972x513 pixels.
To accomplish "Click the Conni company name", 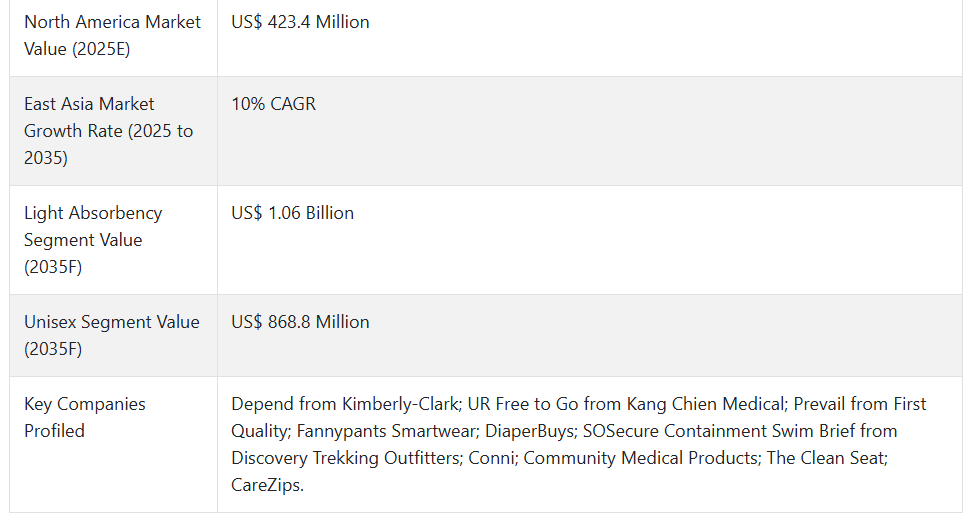I will (493, 458).
